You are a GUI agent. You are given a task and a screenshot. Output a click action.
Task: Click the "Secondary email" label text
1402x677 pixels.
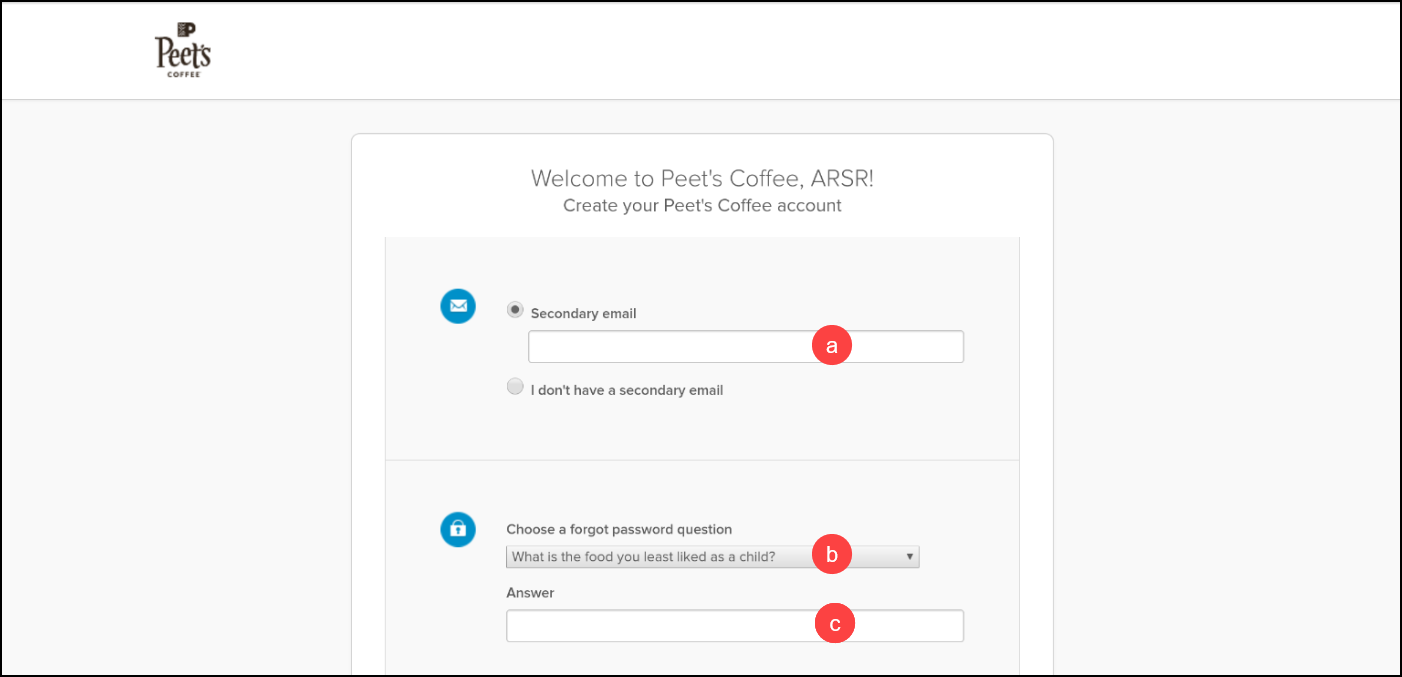tap(584, 313)
